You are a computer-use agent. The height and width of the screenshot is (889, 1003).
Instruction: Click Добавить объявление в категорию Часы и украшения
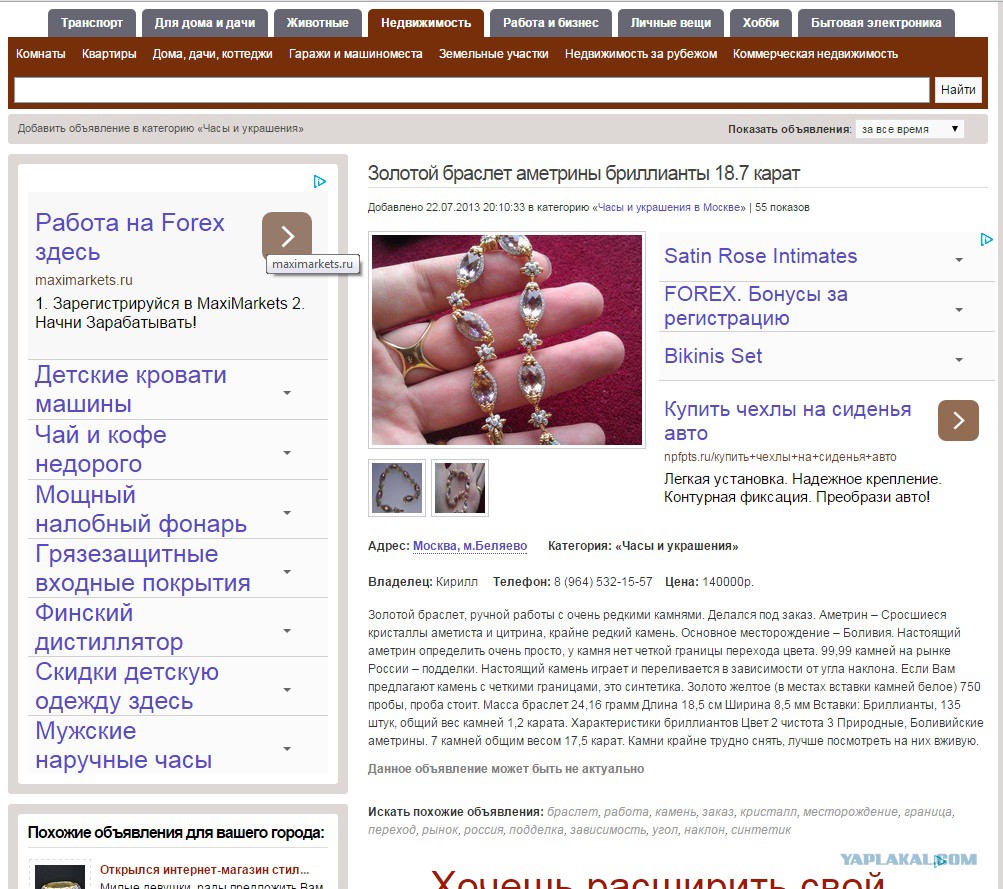(x=161, y=129)
